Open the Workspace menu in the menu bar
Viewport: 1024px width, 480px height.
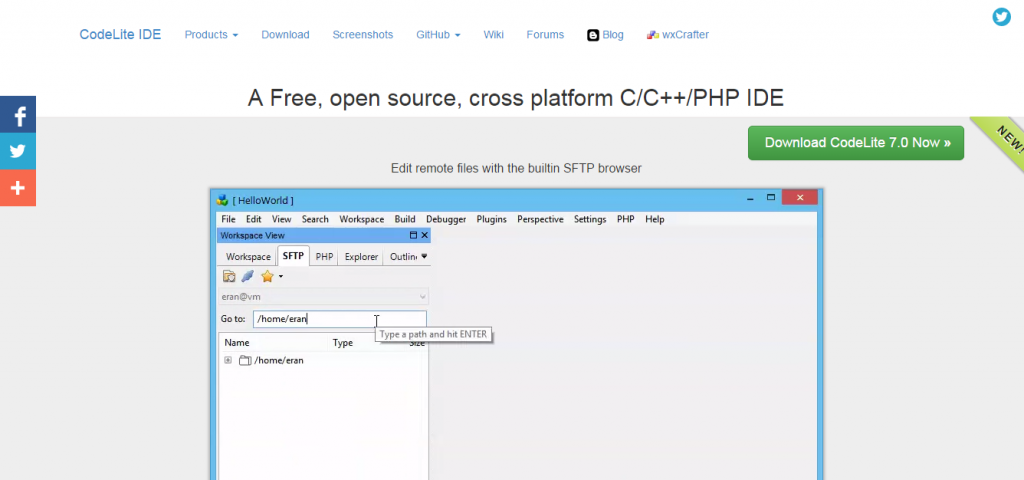[361, 219]
